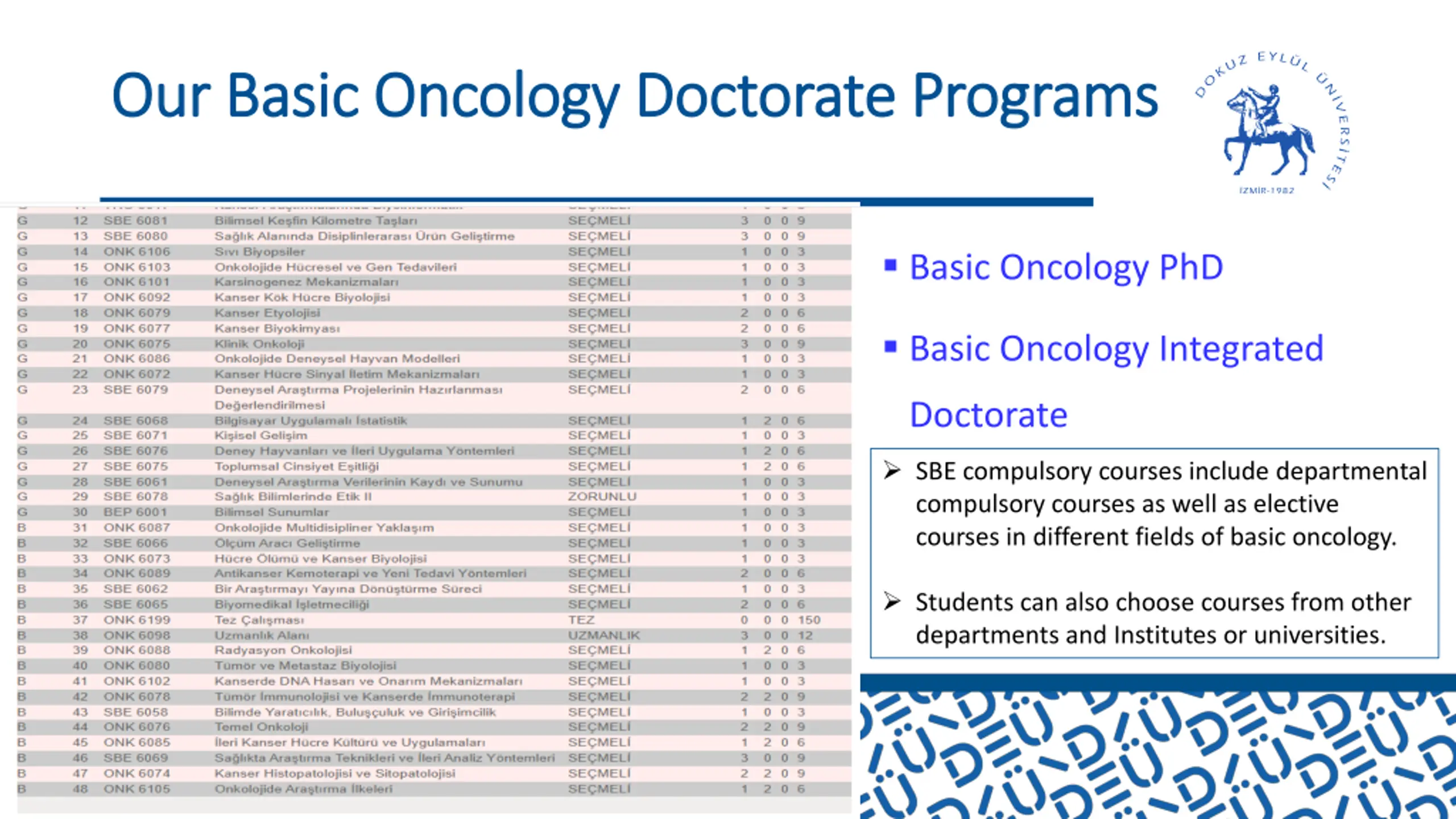Screen dimensions: 1456x819
Task: Click course name 'Bilimsel Keşfin Kilometre Taşları'
Action: pos(316,221)
